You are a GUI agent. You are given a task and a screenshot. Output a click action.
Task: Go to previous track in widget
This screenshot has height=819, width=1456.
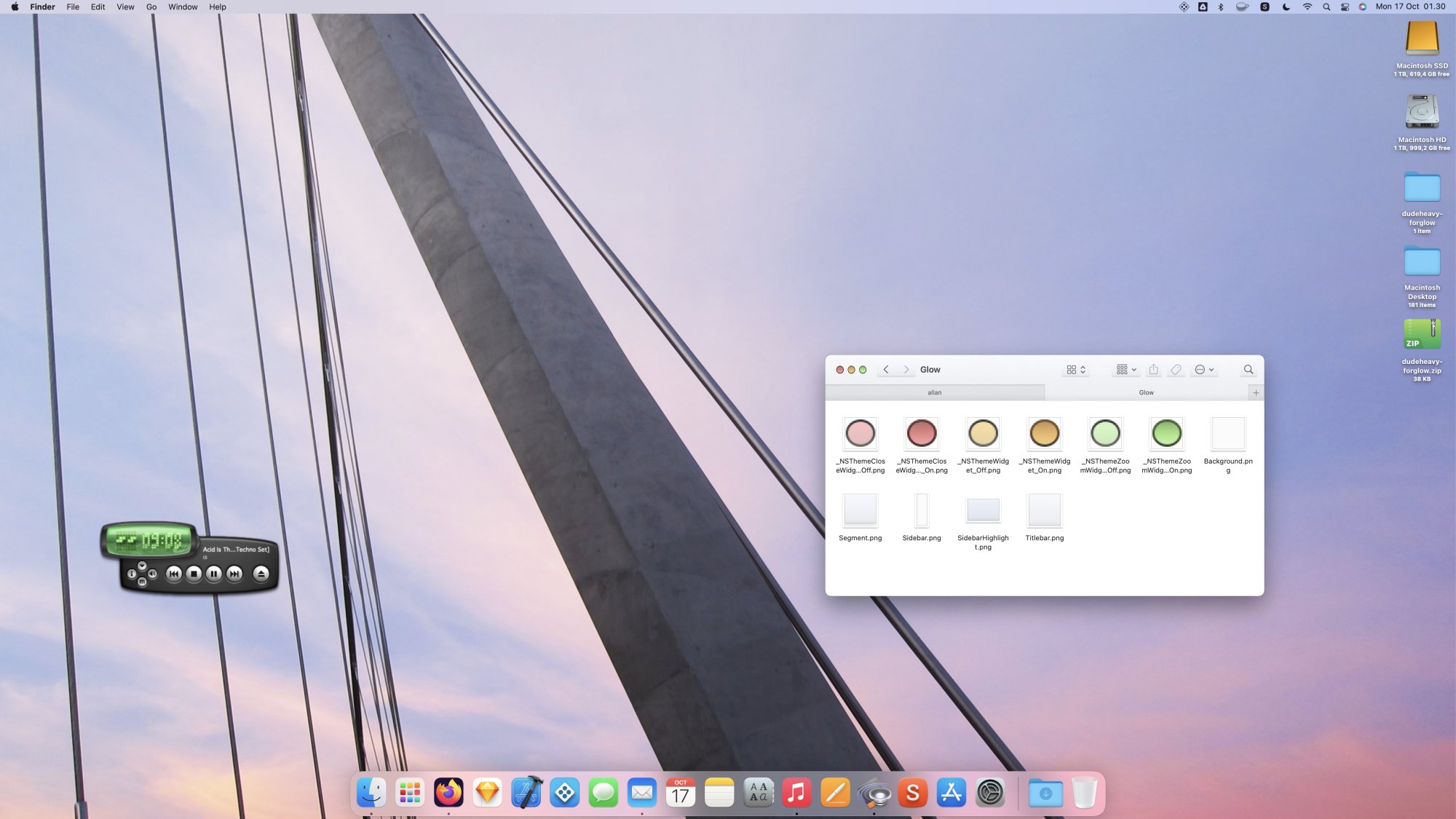coord(173,574)
